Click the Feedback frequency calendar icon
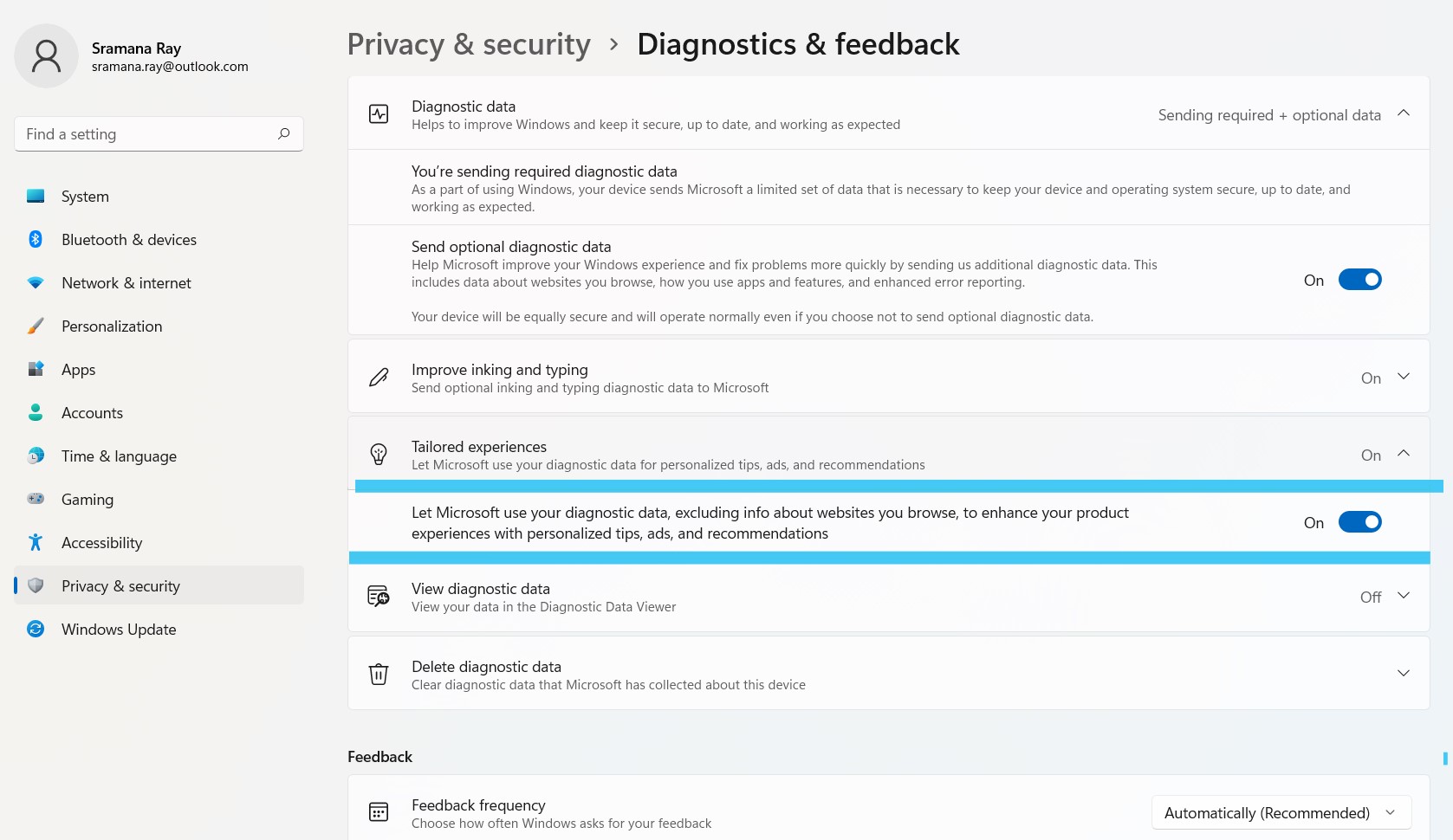Viewport: 1453px width, 840px height. click(x=379, y=811)
